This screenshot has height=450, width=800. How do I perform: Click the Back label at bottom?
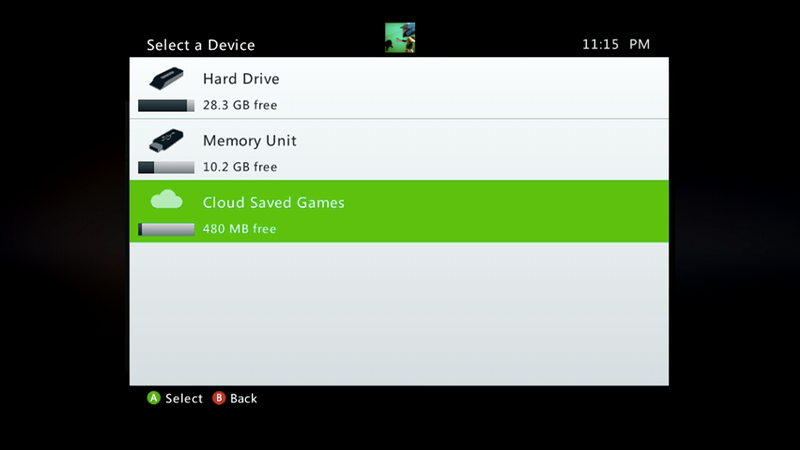243,398
